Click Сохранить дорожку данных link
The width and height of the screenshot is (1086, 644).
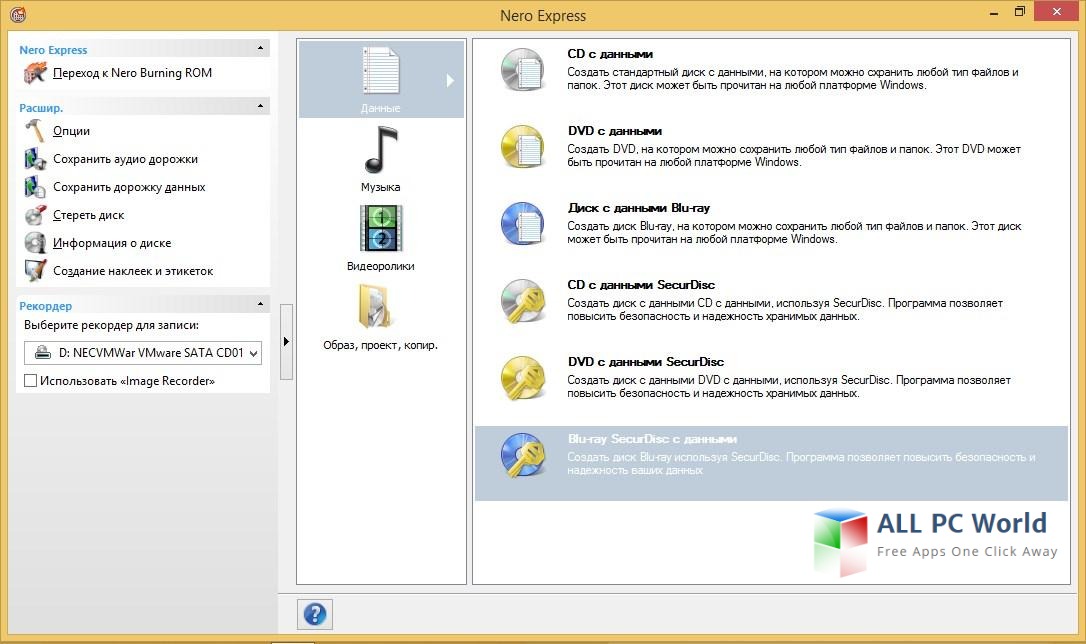(x=129, y=187)
